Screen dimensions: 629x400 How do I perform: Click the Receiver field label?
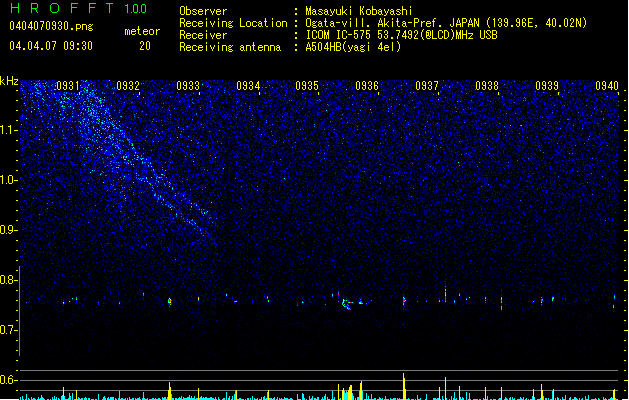(203, 35)
